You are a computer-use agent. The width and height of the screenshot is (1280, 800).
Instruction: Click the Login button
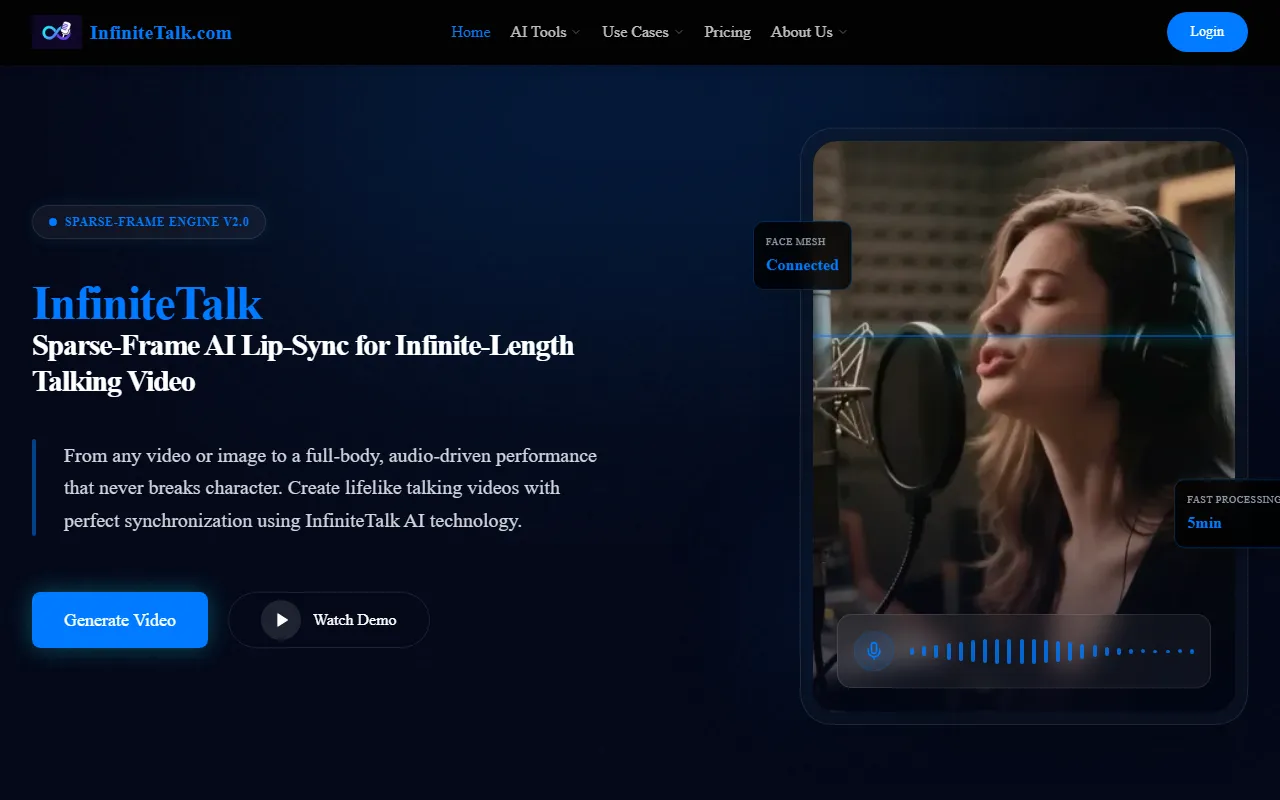pyautogui.click(x=1206, y=32)
